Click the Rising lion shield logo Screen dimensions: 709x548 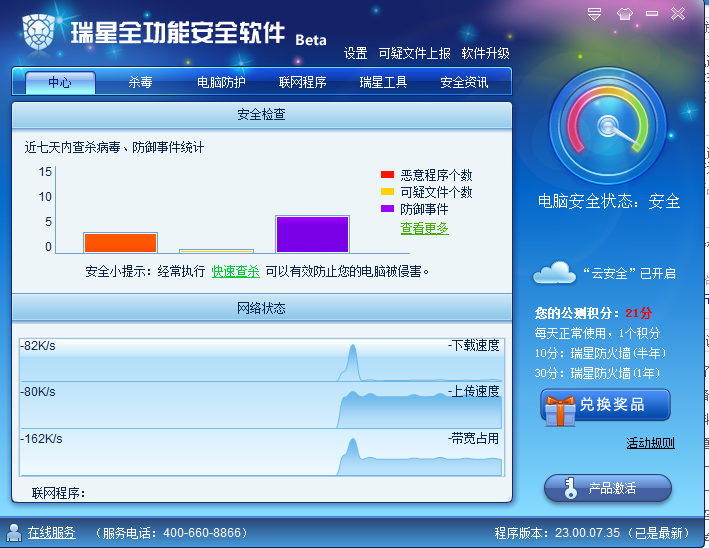click(x=38, y=32)
